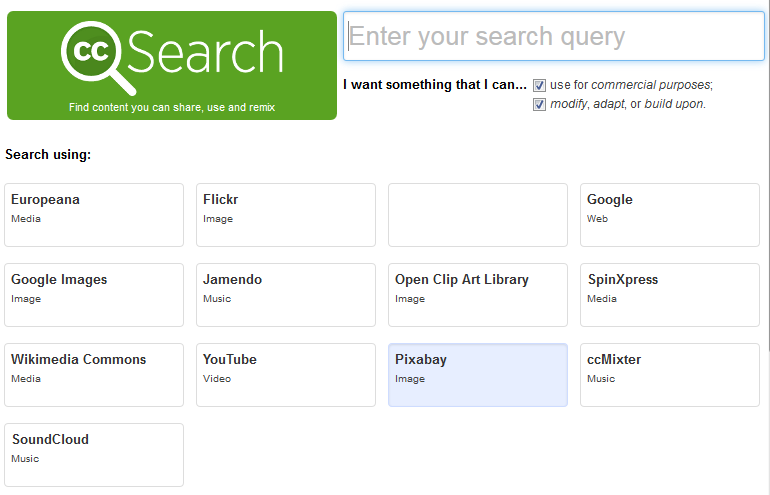The height and width of the screenshot is (495, 770).
Task: Focus the search query input field
Action: point(553,36)
